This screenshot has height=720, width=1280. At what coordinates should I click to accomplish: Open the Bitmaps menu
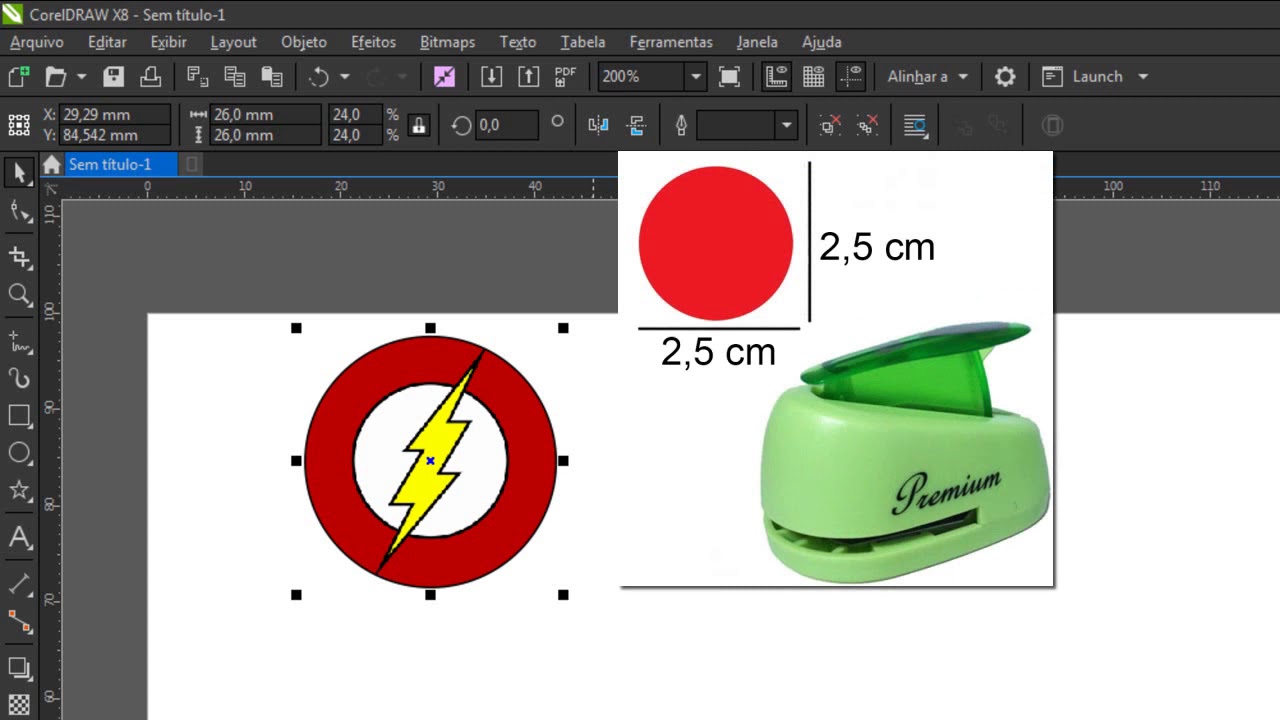448,42
